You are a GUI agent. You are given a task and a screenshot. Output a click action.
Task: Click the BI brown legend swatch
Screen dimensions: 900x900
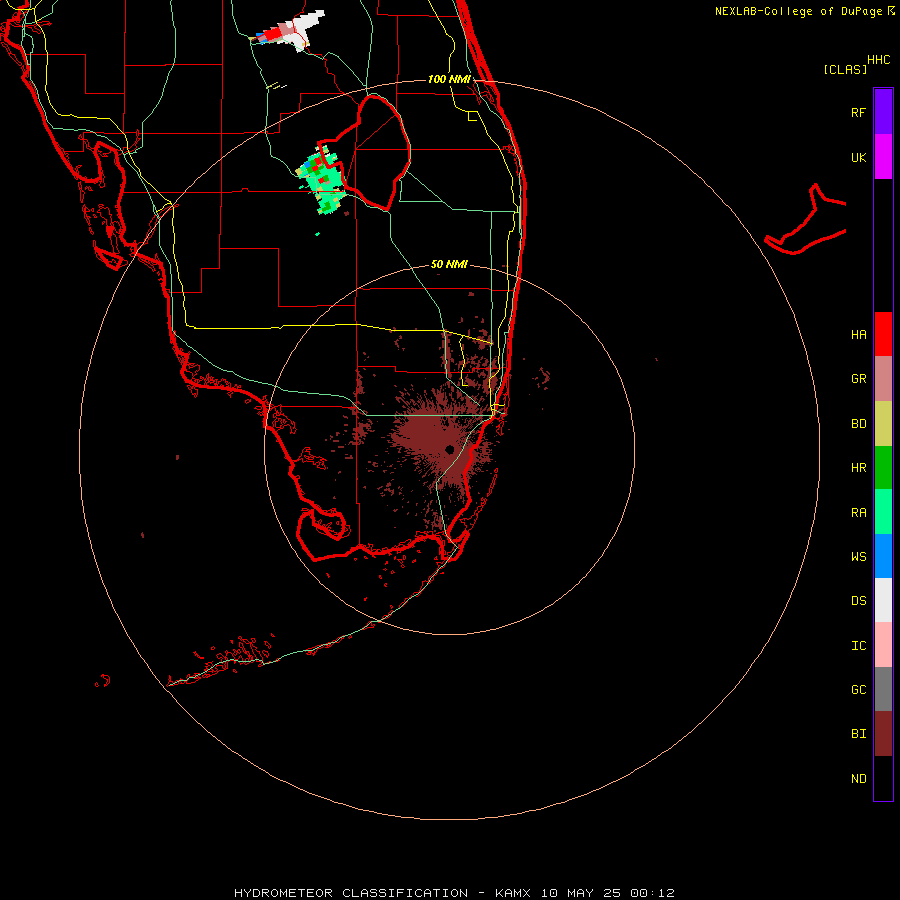click(x=883, y=734)
